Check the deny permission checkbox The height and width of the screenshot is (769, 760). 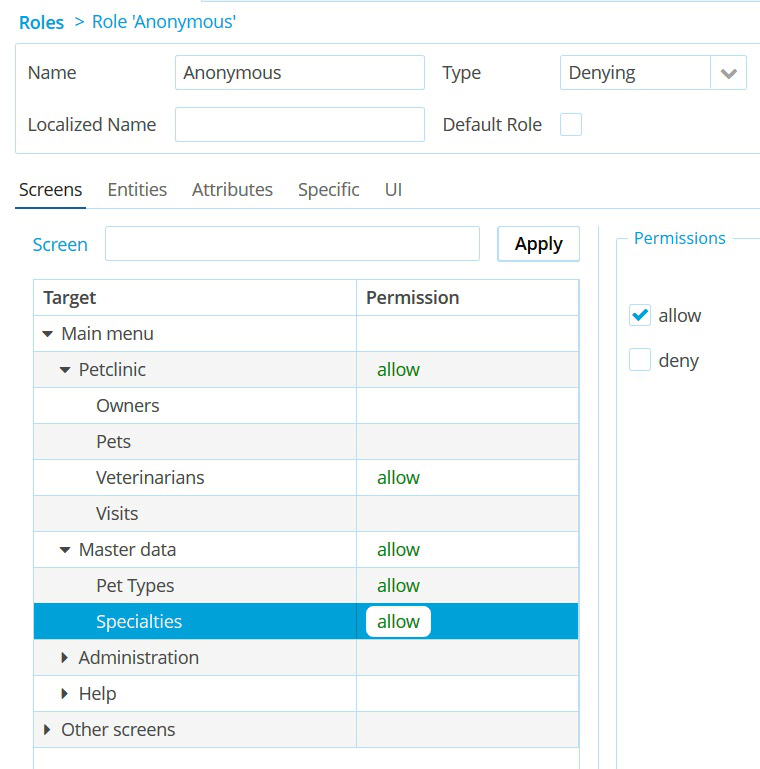[640, 360]
